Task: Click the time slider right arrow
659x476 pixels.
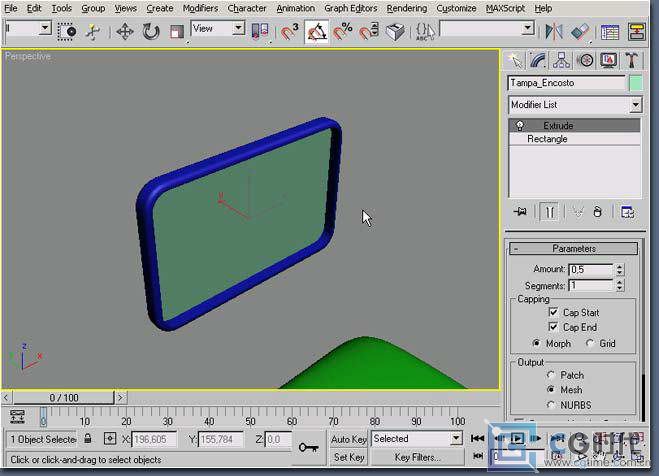Action: coord(121,397)
